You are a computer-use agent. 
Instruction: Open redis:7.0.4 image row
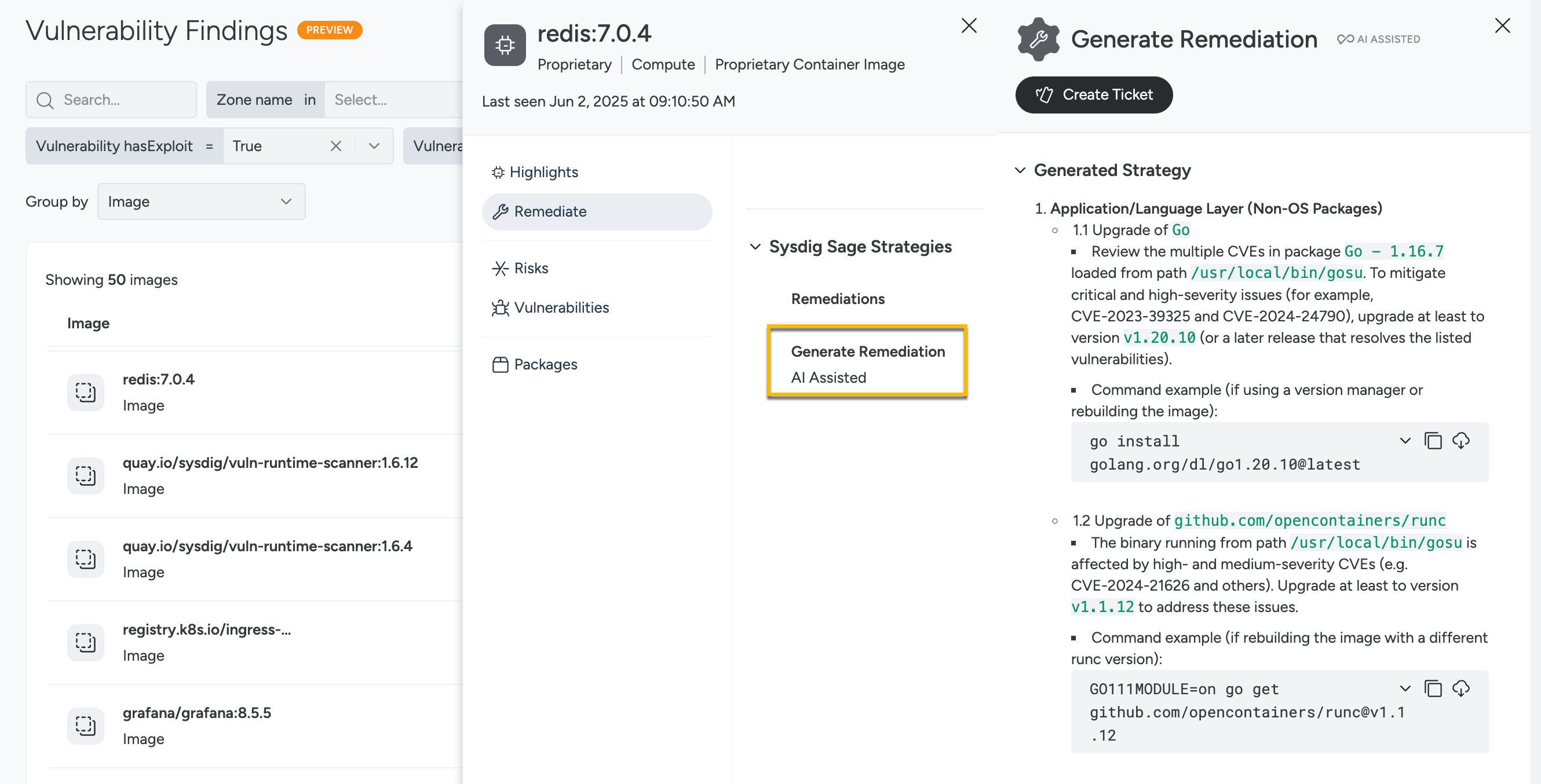[x=255, y=393]
